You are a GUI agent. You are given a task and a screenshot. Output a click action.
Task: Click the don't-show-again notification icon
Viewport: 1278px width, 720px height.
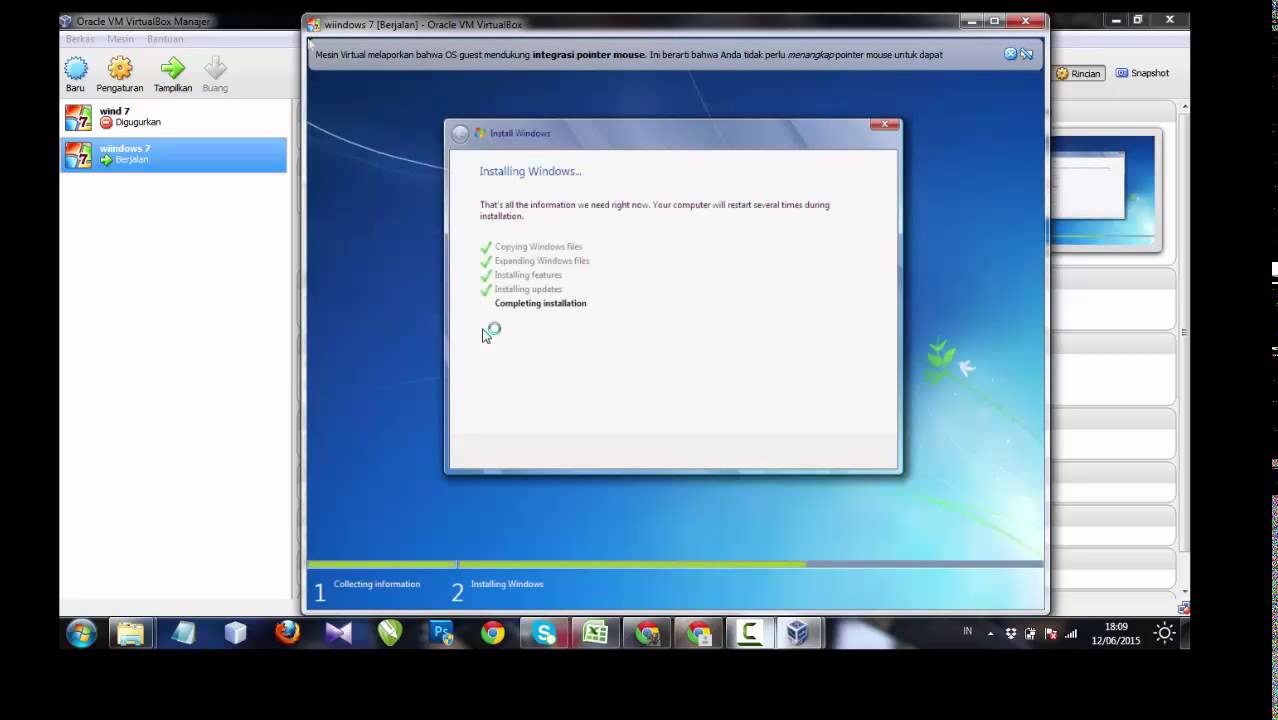pos(1026,54)
